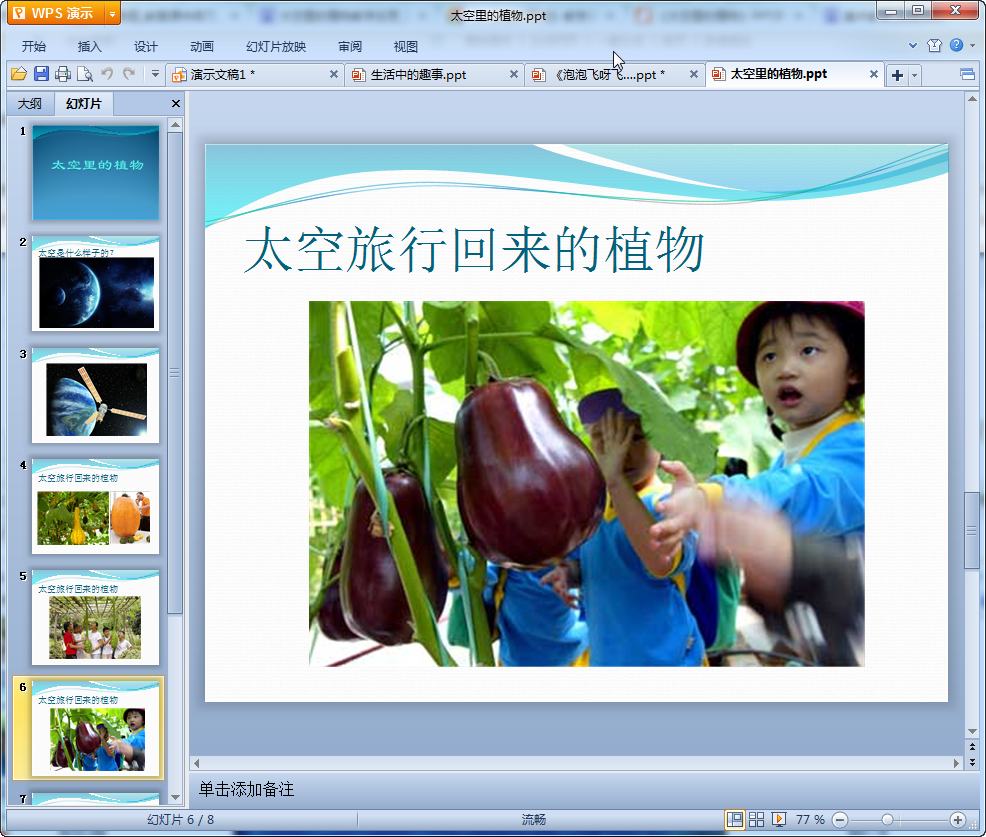Open the WPS 演示 application menu
This screenshot has height=837, width=986.
pyautogui.click(x=55, y=13)
